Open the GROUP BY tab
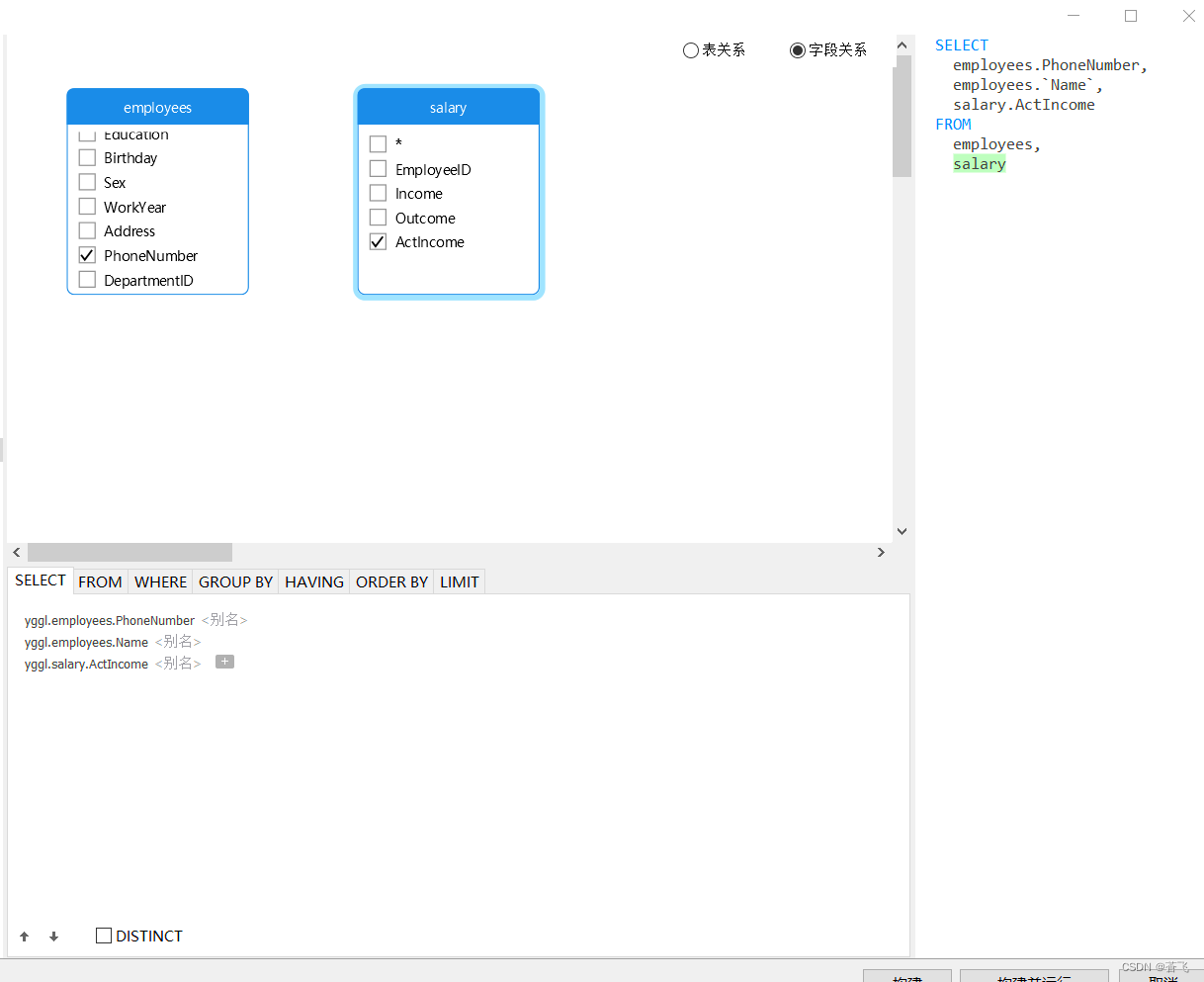Image resolution: width=1204 pixels, height=982 pixels. click(x=236, y=581)
